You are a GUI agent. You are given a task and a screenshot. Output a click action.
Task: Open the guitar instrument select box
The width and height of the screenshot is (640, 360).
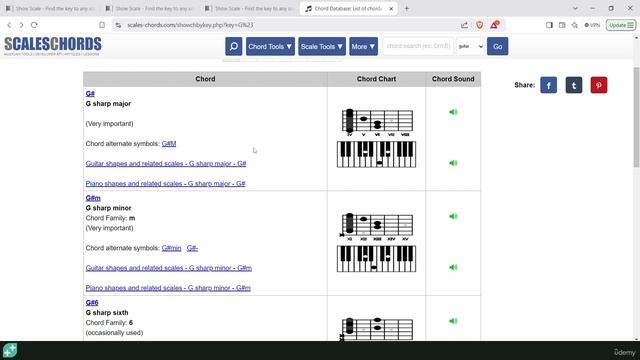(470, 47)
